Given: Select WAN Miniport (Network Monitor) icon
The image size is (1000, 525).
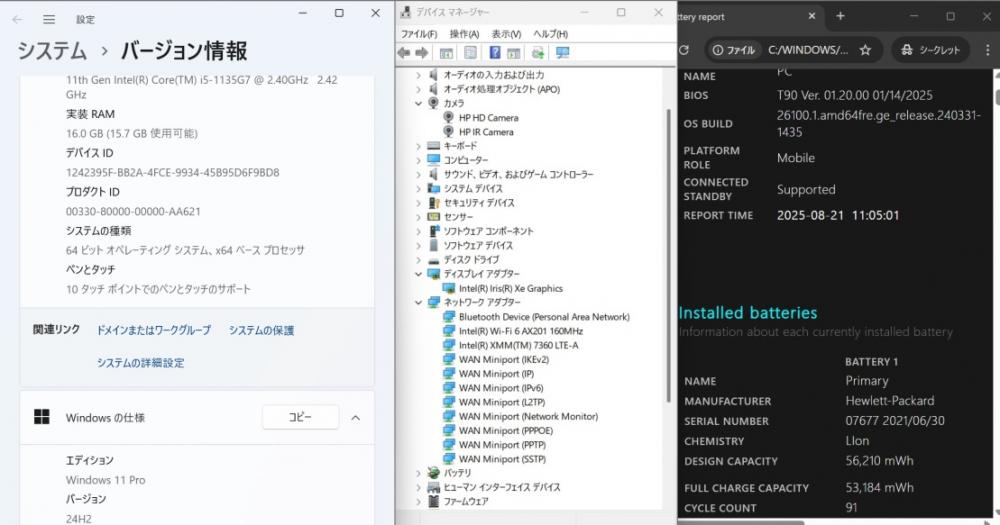Looking at the screenshot, I should [448, 416].
